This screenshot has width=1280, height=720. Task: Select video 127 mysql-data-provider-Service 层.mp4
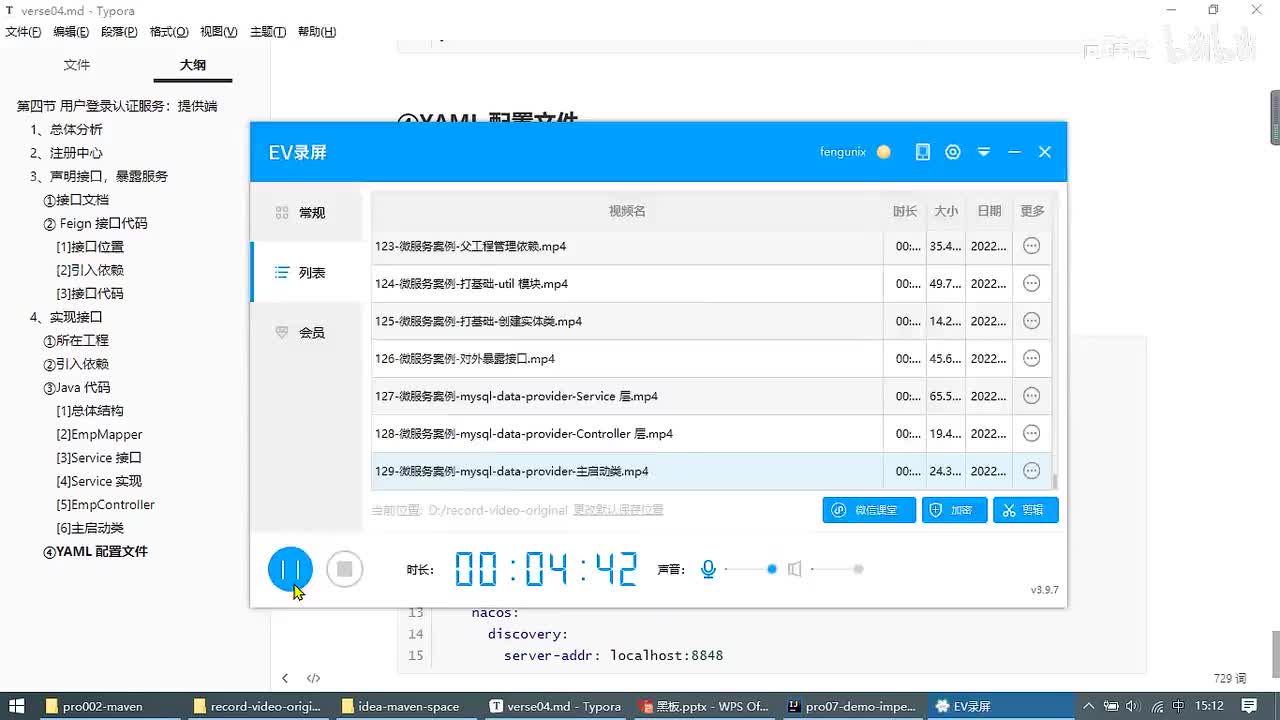(x=711, y=396)
